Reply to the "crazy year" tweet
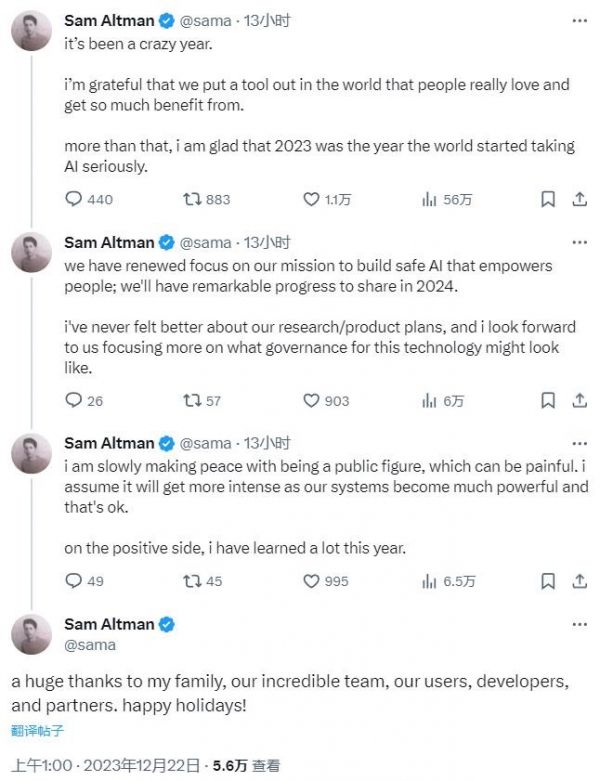Image resolution: width=600 pixels, height=781 pixels. [73, 199]
